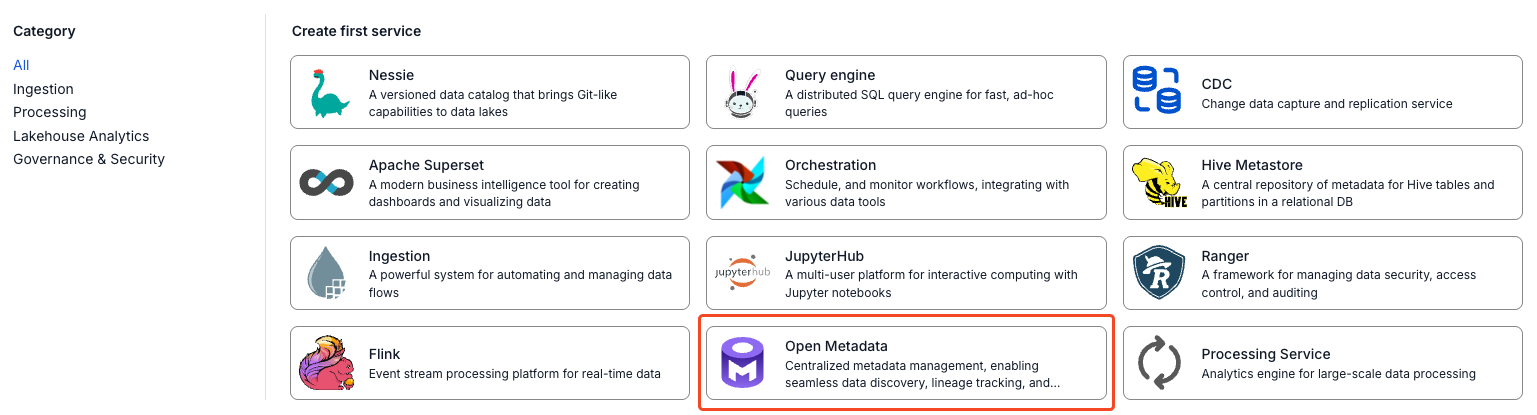Image resolution: width=1537 pixels, height=415 pixels.
Task: Click the CDC database icon
Action: [1156, 92]
